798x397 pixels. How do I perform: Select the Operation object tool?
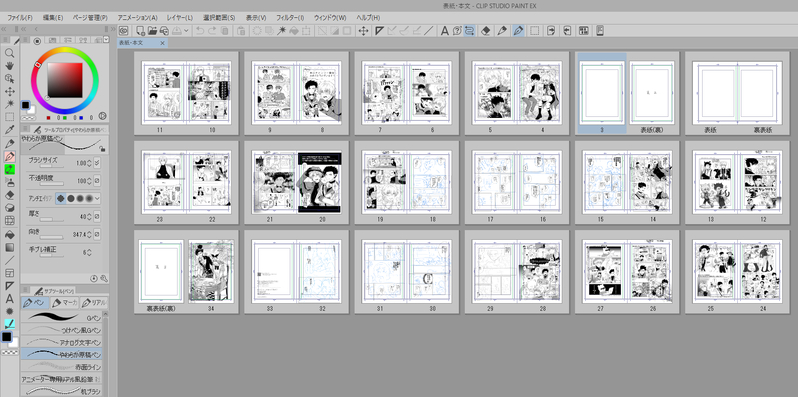9,78
